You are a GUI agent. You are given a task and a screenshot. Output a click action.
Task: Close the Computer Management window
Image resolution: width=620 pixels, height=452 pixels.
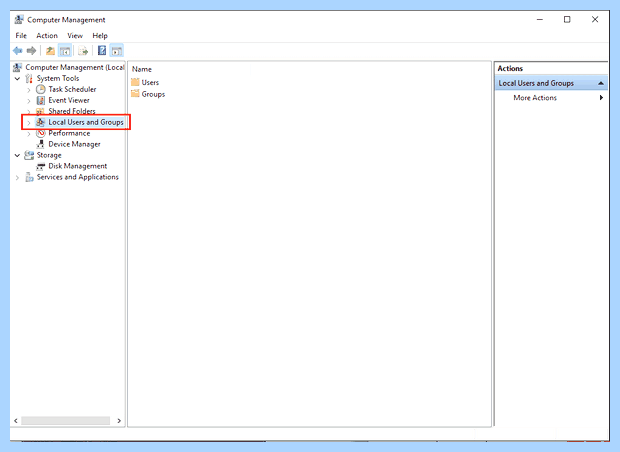coord(595,19)
